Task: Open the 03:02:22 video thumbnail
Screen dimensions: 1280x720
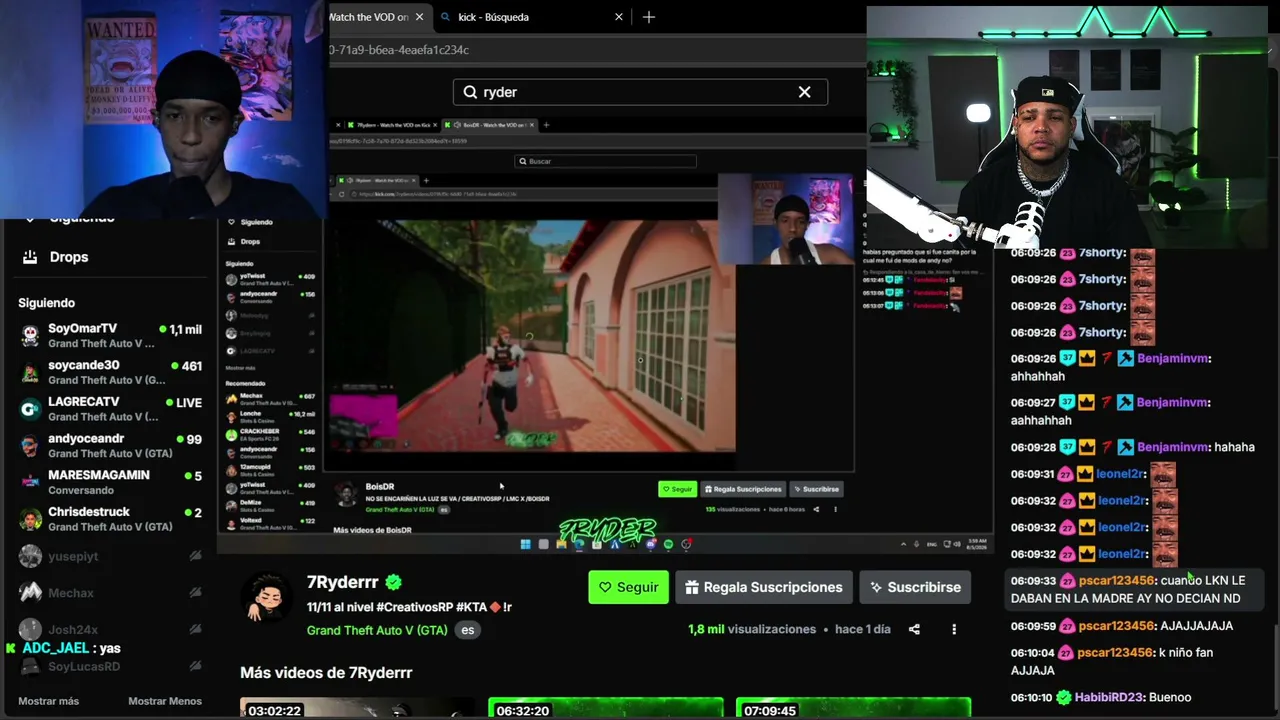Action: click(x=357, y=709)
